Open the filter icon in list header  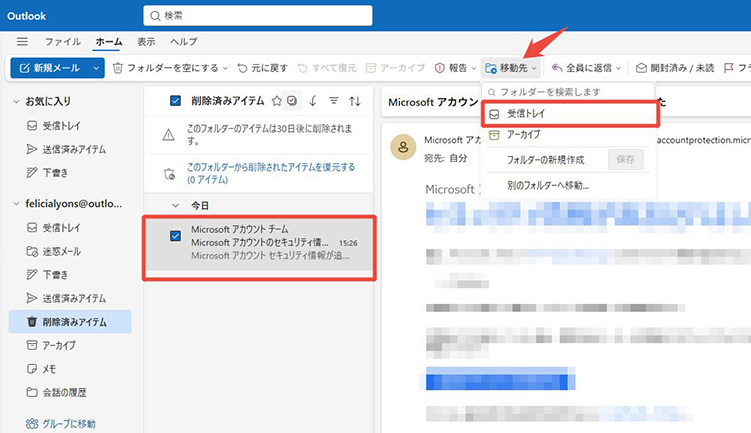(334, 101)
